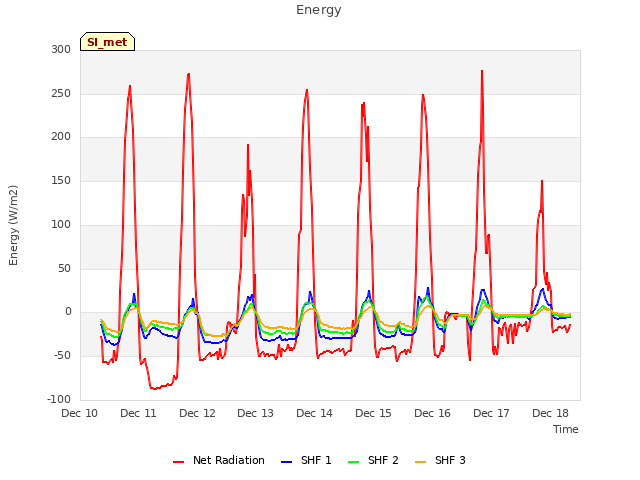
Task: Click the -100 y-axis tick label
Action: [x=59, y=399]
